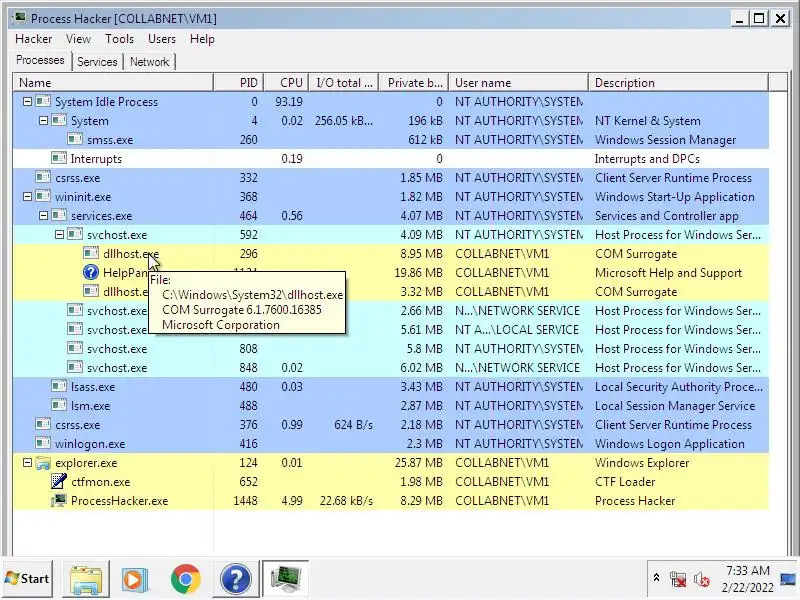The image size is (800, 600).
Task: Open Windows Media Player from taskbar
Action: (x=135, y=579)
